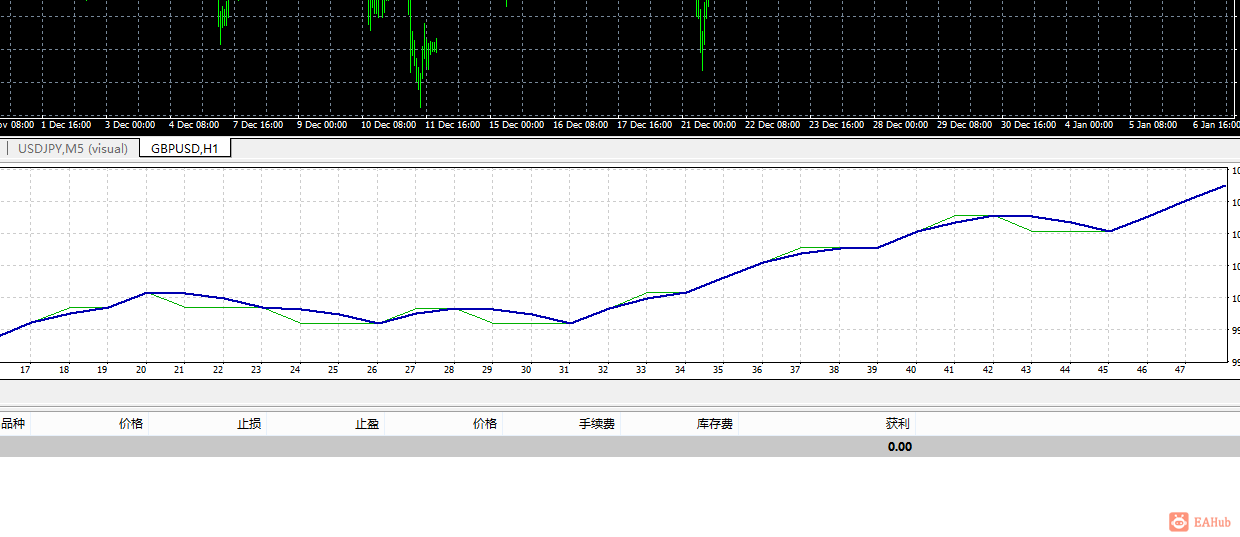
Task: Click the '30 Dec 16:00' time axis label
Action: pos(1029,125)
